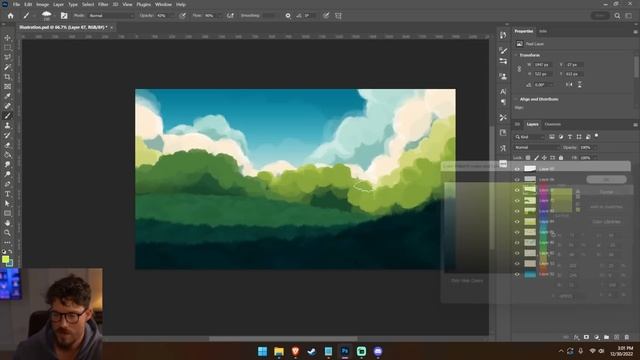This screenshot has width=640, height=360.
Task: Open the Search icon at top right
Action: 617,16
